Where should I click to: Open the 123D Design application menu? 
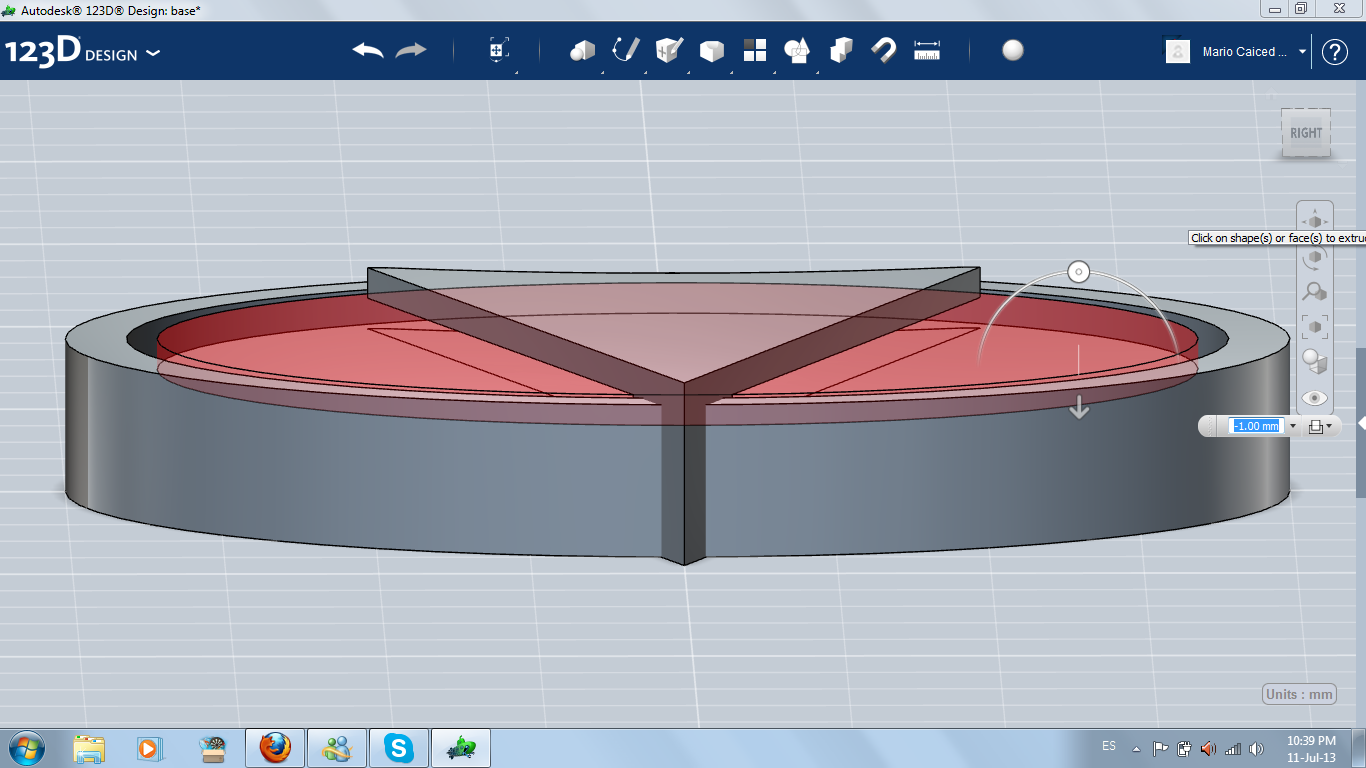click(x=82, y=52)
